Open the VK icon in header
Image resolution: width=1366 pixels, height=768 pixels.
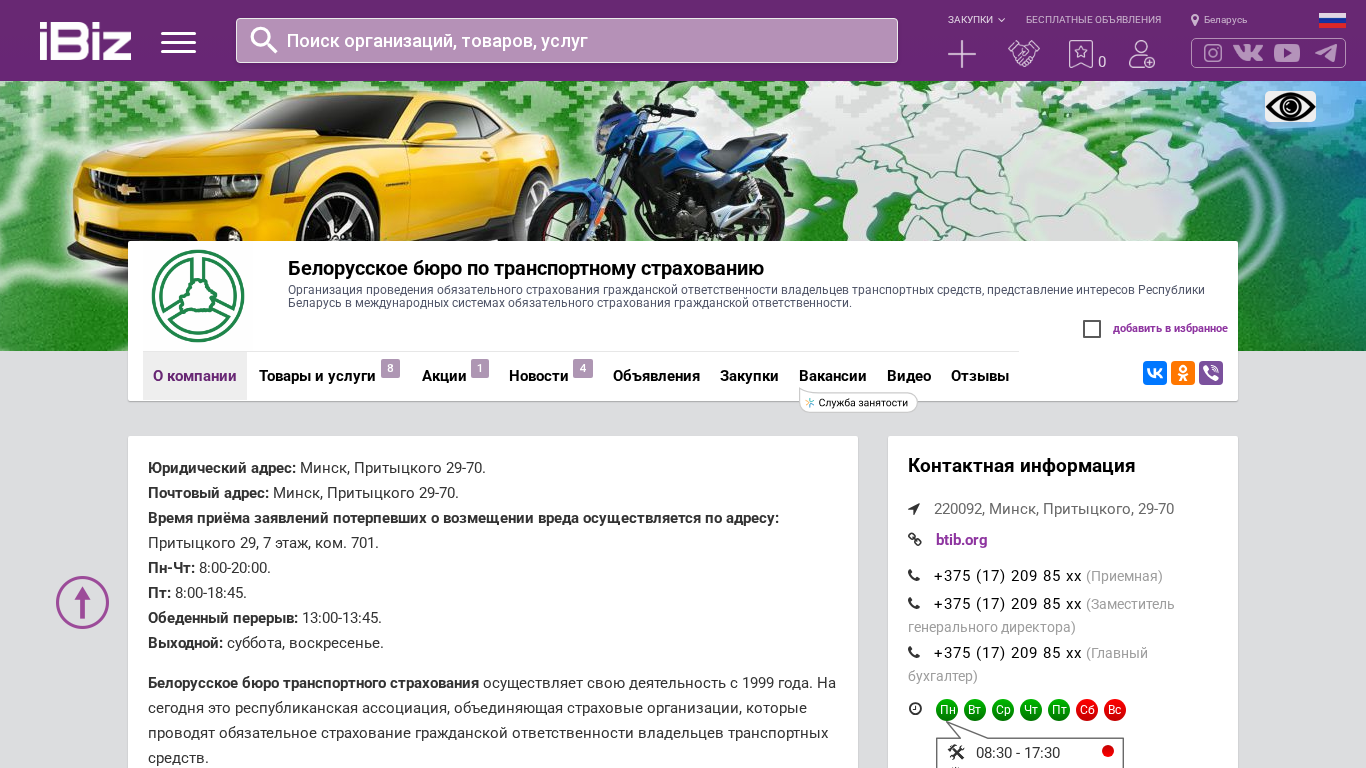coord(1248,53)
